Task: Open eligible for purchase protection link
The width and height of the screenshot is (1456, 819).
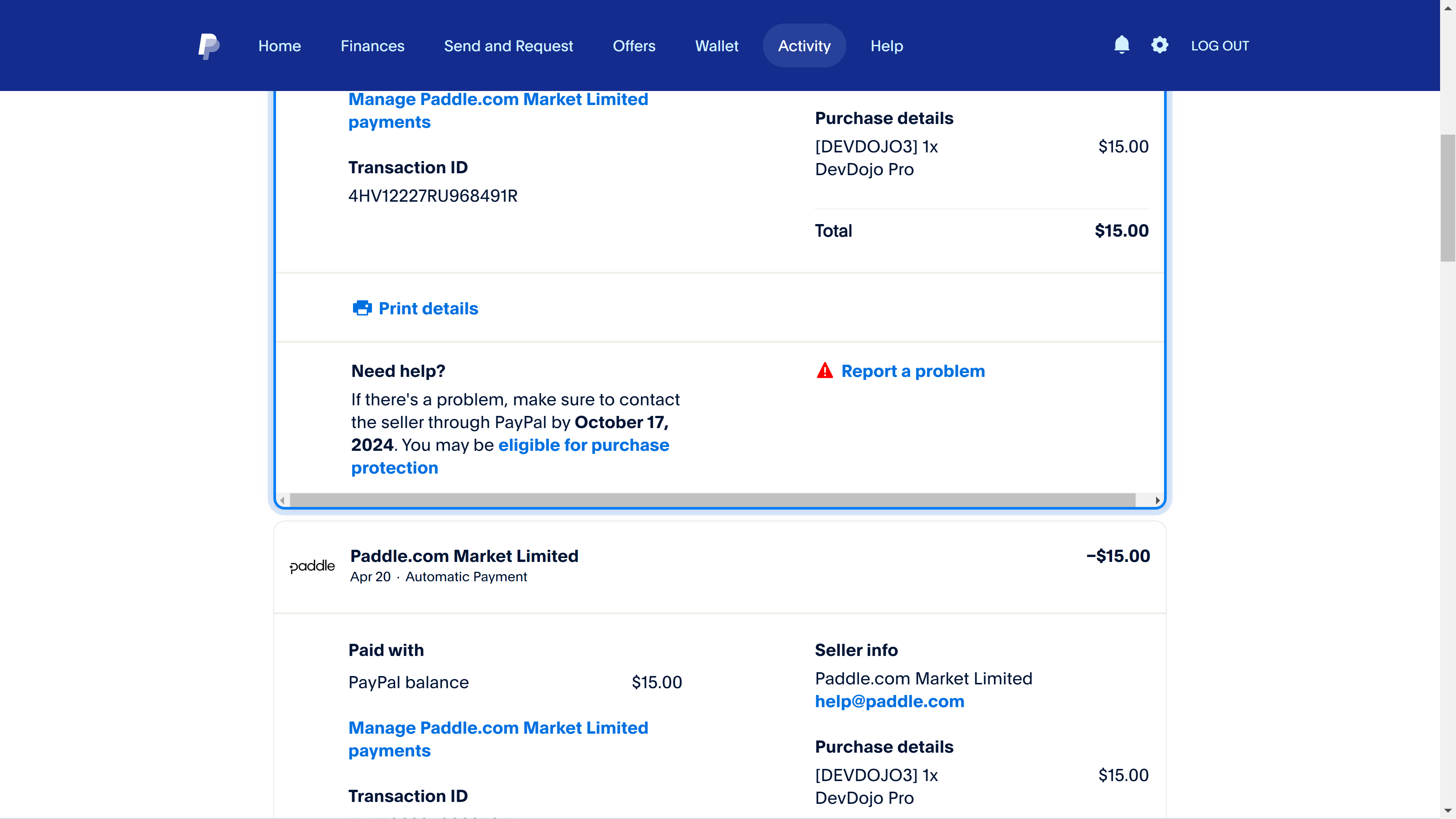Action: 510,456
